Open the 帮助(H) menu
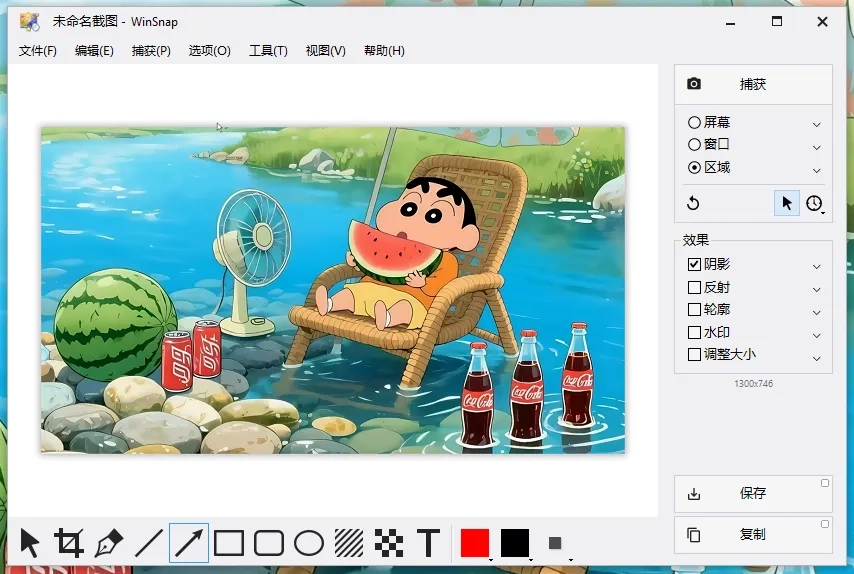The image size is (854, 574). 384,51
